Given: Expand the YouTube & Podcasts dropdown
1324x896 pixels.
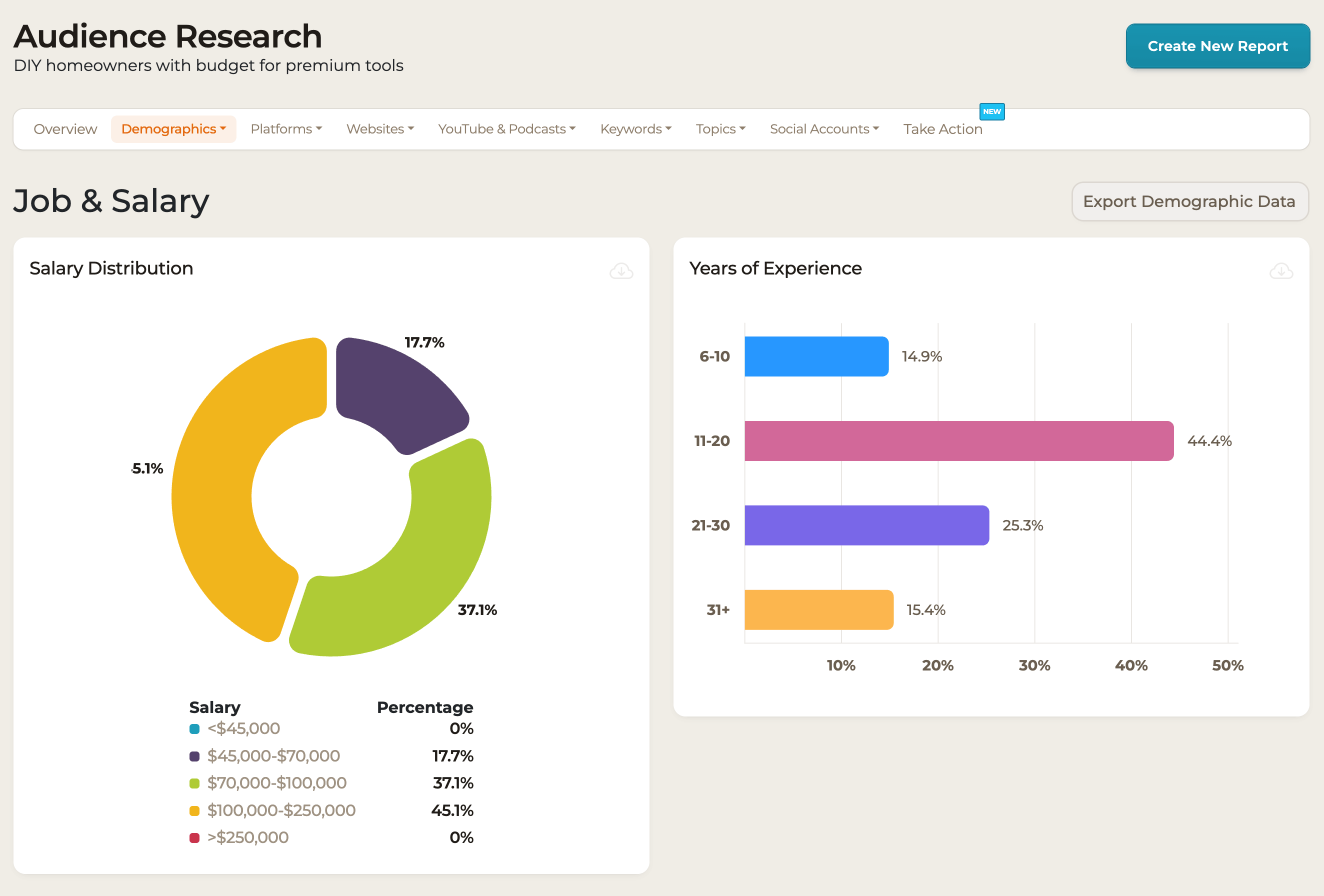Looking at the screenshot, I should 506,128.
